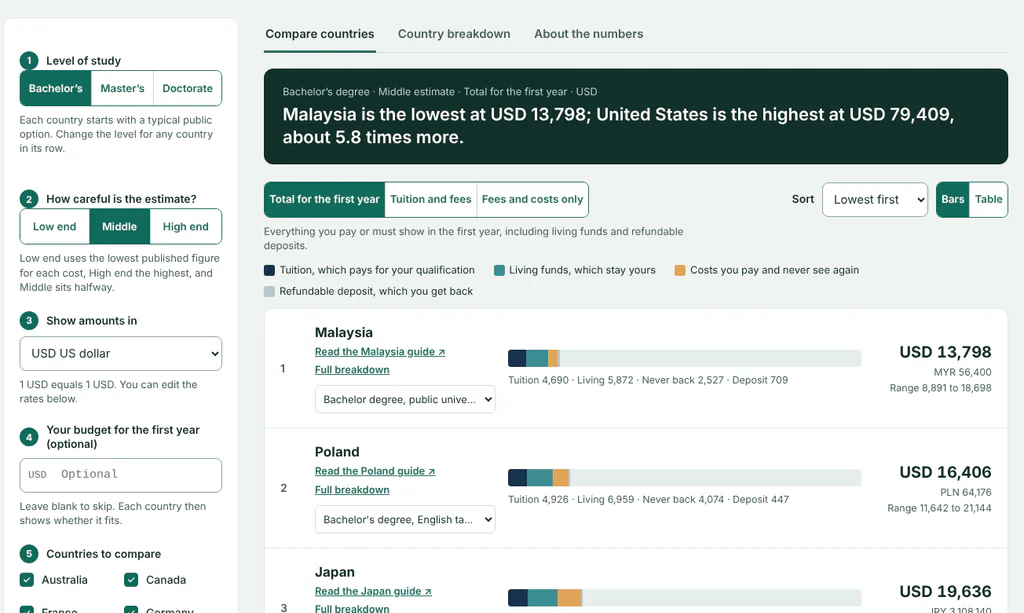Open Japan's Full breakdown link

click(352, 608)
